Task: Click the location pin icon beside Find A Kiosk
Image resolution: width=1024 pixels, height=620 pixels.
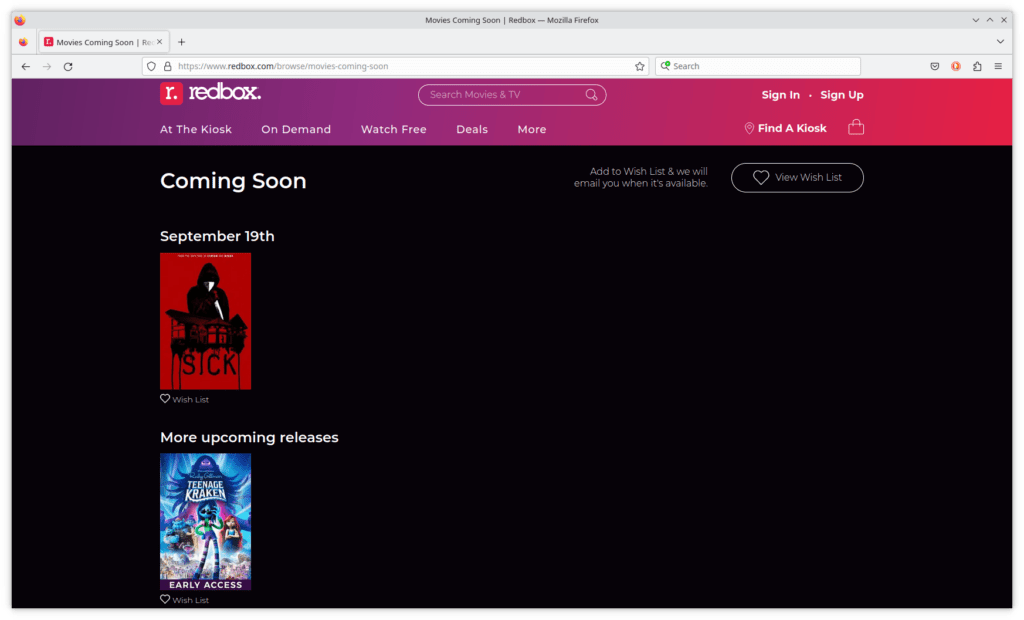Action: [x=749, y=129]
